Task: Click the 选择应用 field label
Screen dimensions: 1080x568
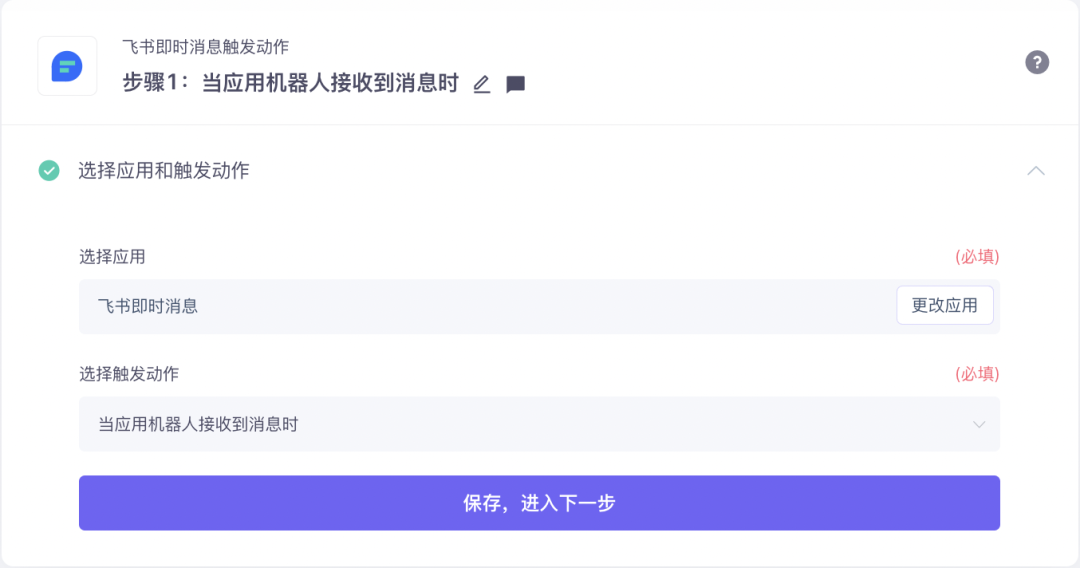Action: click(x=112, y=257)
